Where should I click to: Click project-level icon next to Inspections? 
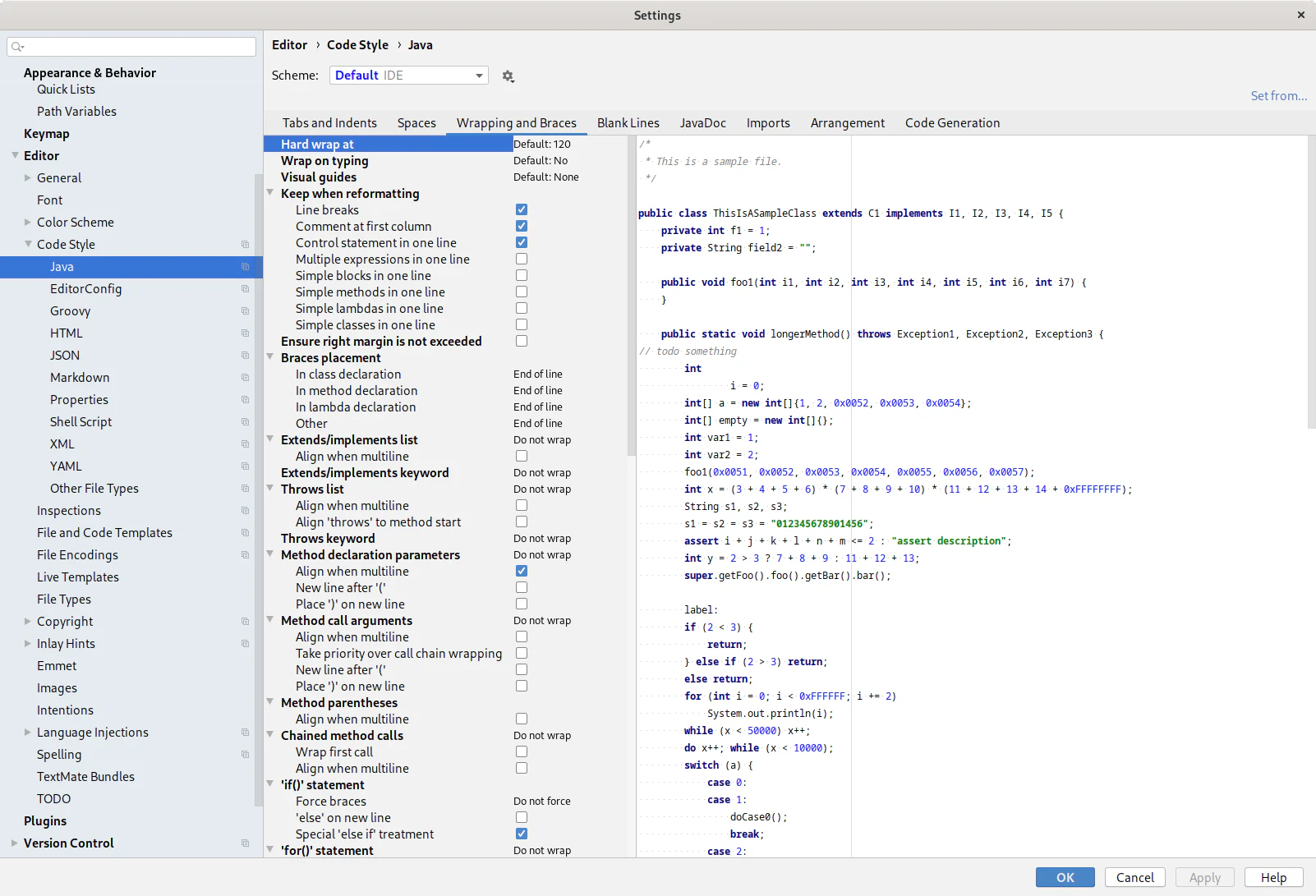coord(245,511)
